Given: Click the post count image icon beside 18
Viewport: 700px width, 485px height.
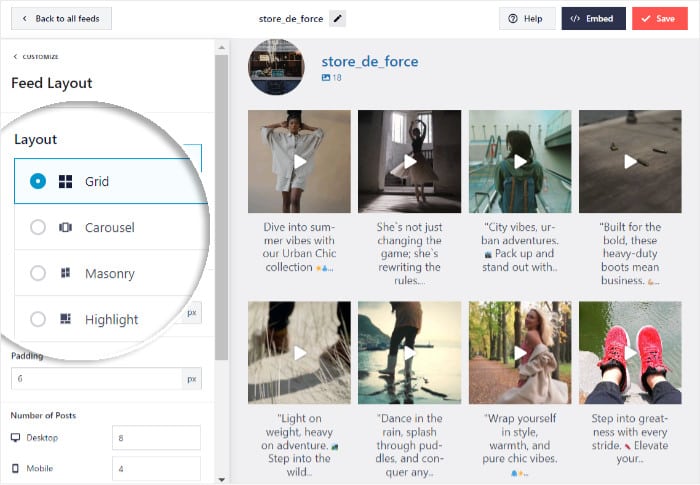Looking at the screenshot, I should (326, 78).
